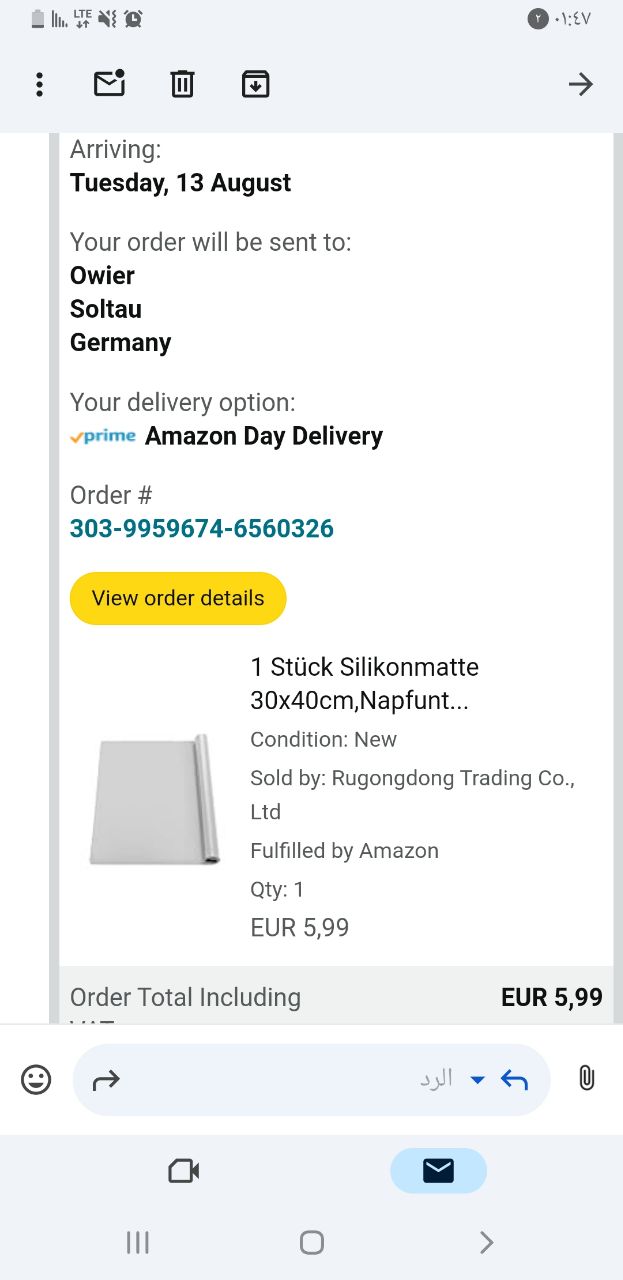Tap the Silikonmatte product thumbnail
The image size is (623, 1280).
(154, 800)
